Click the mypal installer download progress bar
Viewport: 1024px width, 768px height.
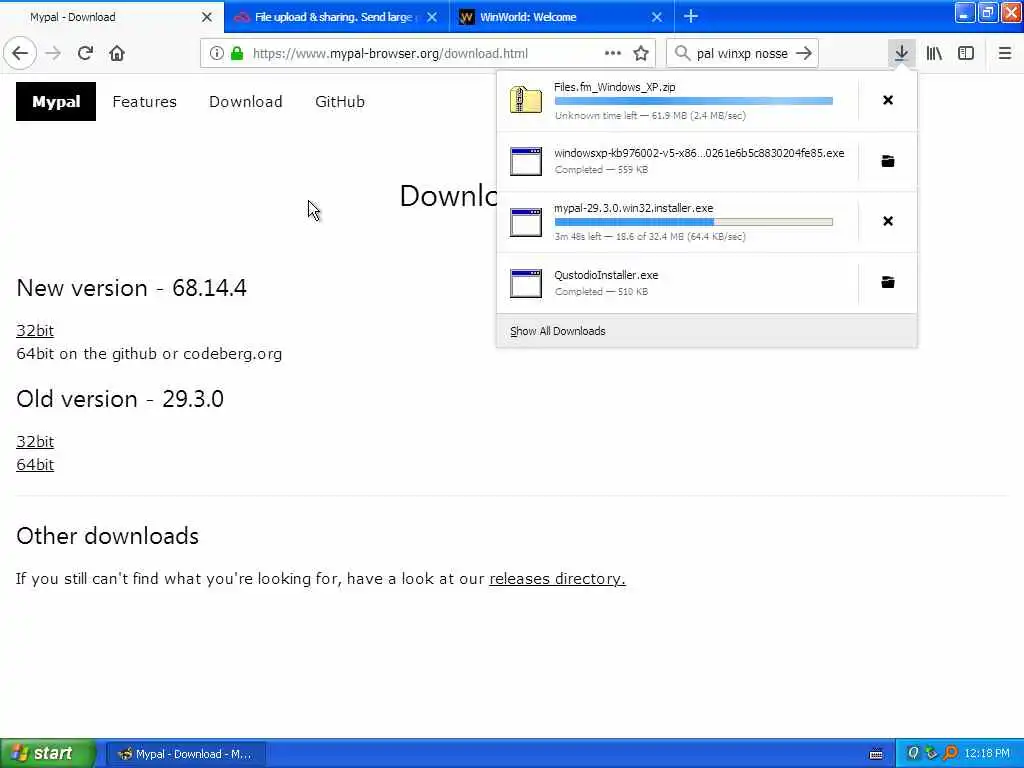point(694,222)
